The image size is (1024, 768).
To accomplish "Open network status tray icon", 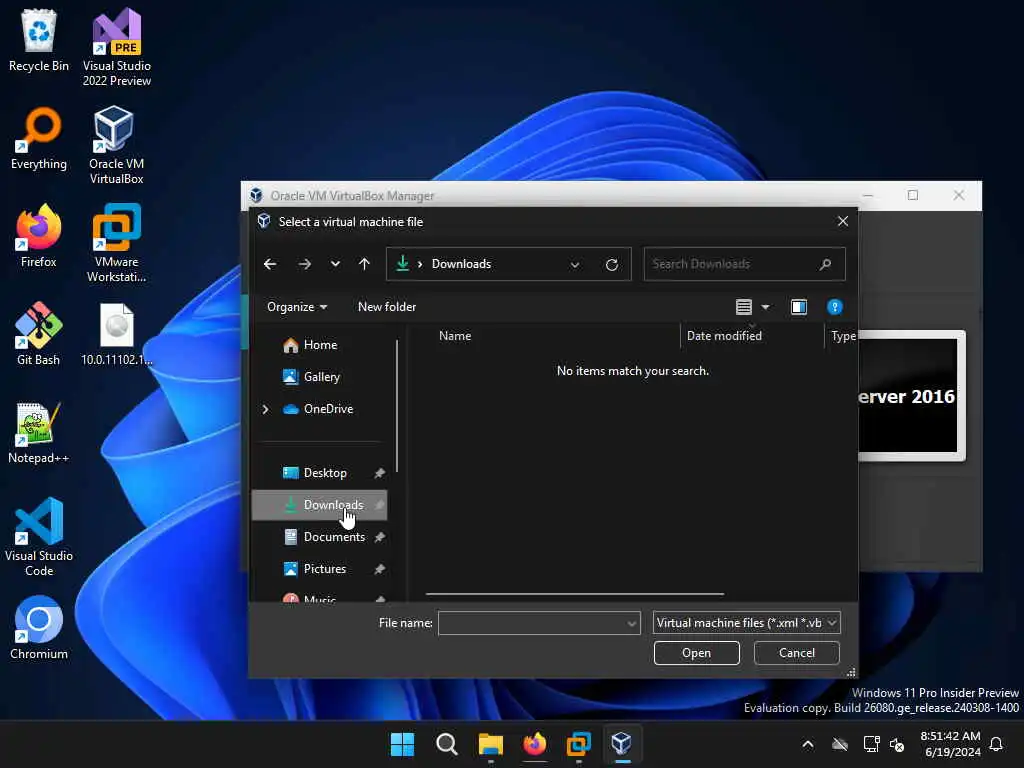I will pos(871,744).
